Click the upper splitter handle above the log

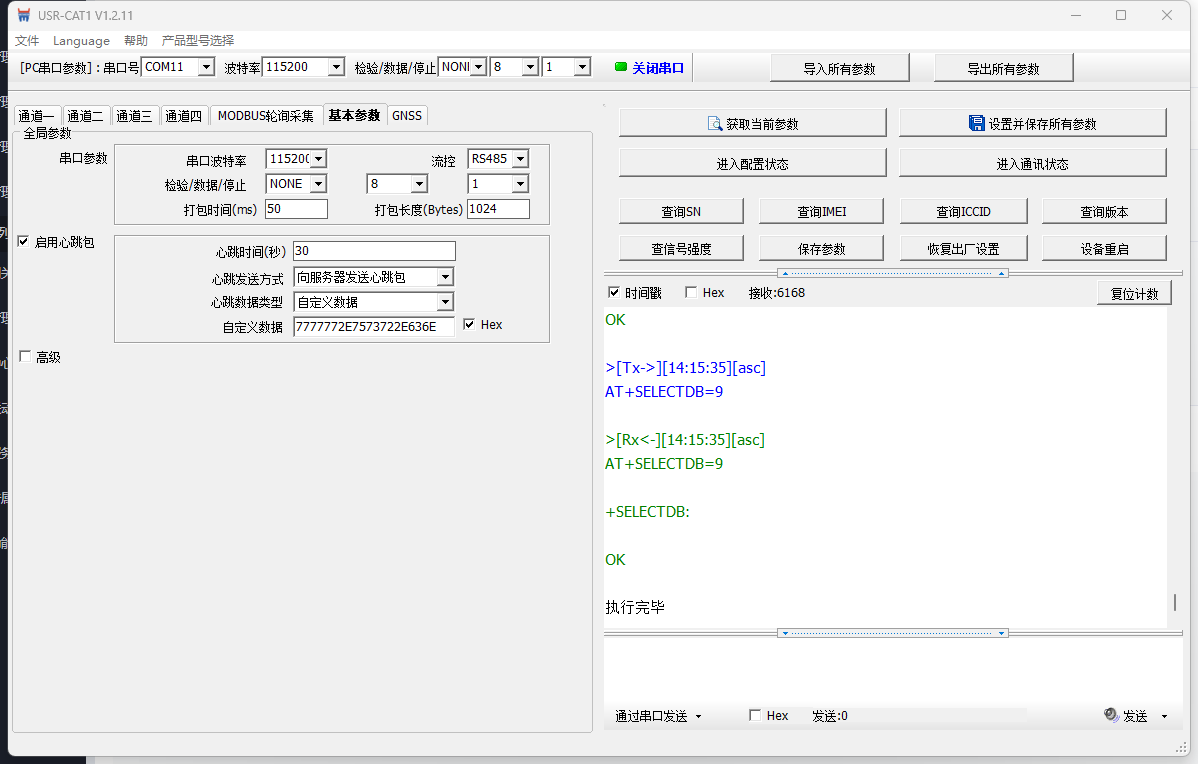(893, 273)
